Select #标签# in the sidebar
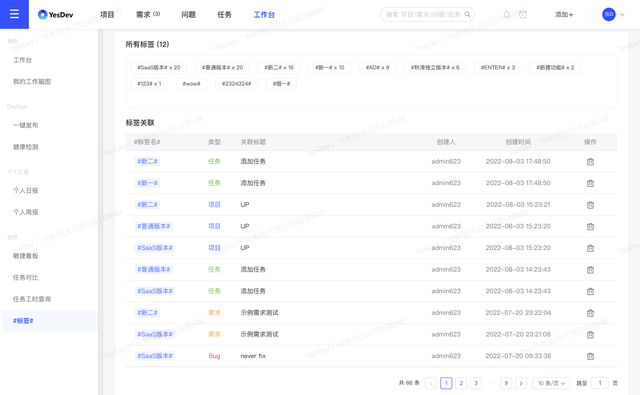 point(49,321)
